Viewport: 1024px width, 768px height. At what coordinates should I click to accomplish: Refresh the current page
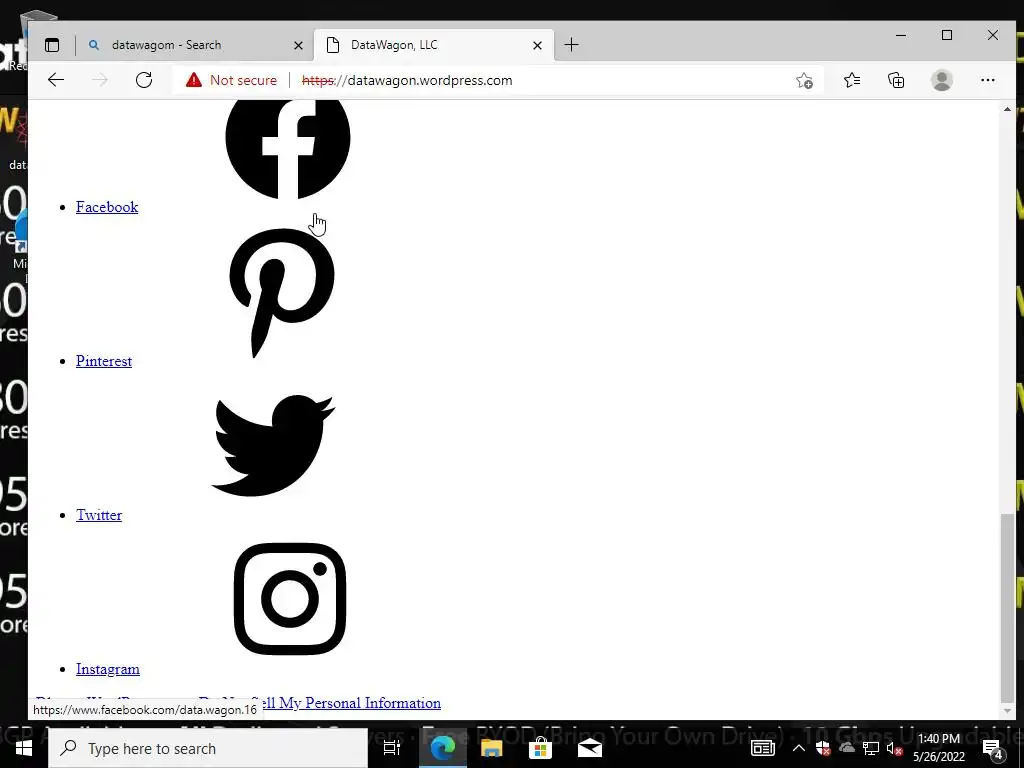(144, 80)
